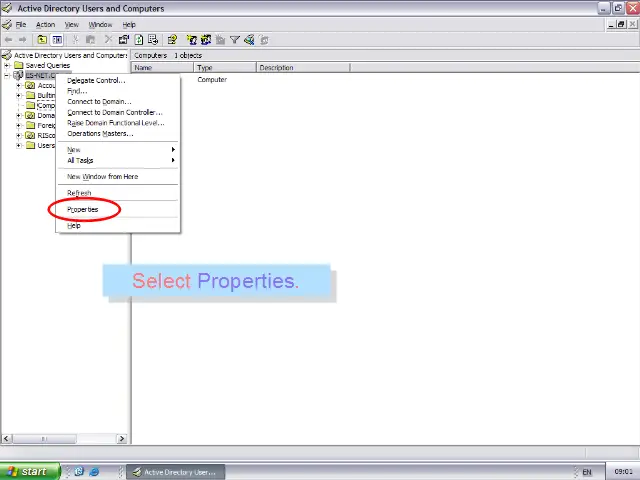The image size is (640, 480).
Task: Click the Active Directory Users and Computers root node
Action: click(70, 55)
